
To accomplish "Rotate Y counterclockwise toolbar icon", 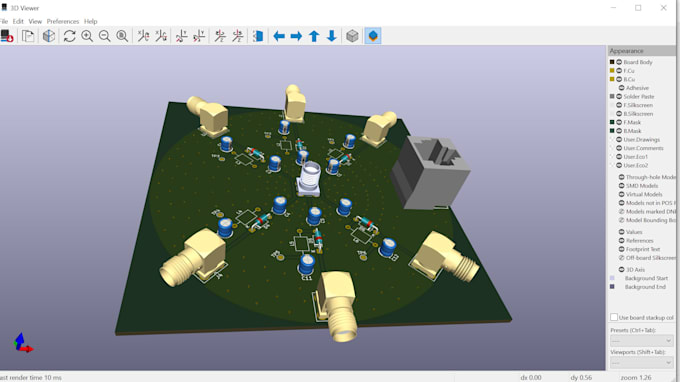I will [x=199, y=36].
